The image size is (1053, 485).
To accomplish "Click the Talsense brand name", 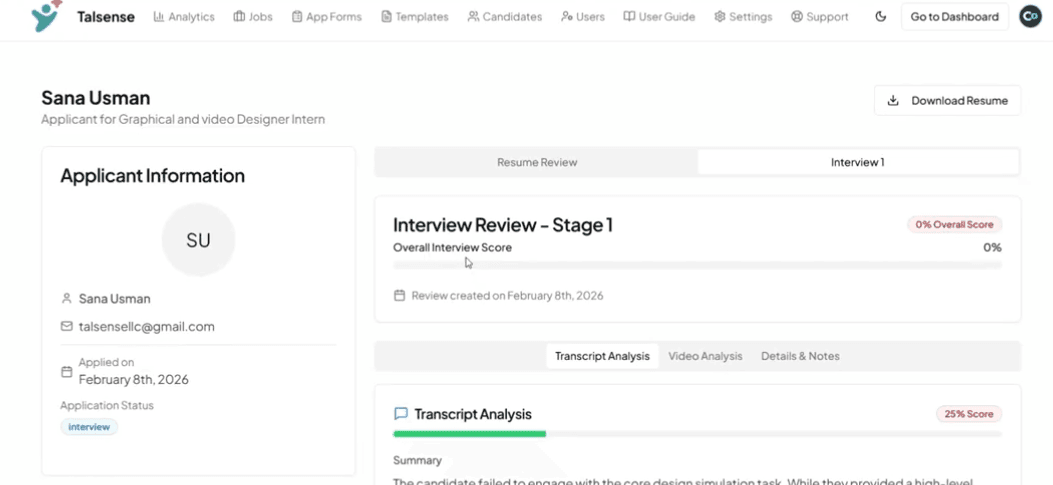I will (x=106, y=17).
